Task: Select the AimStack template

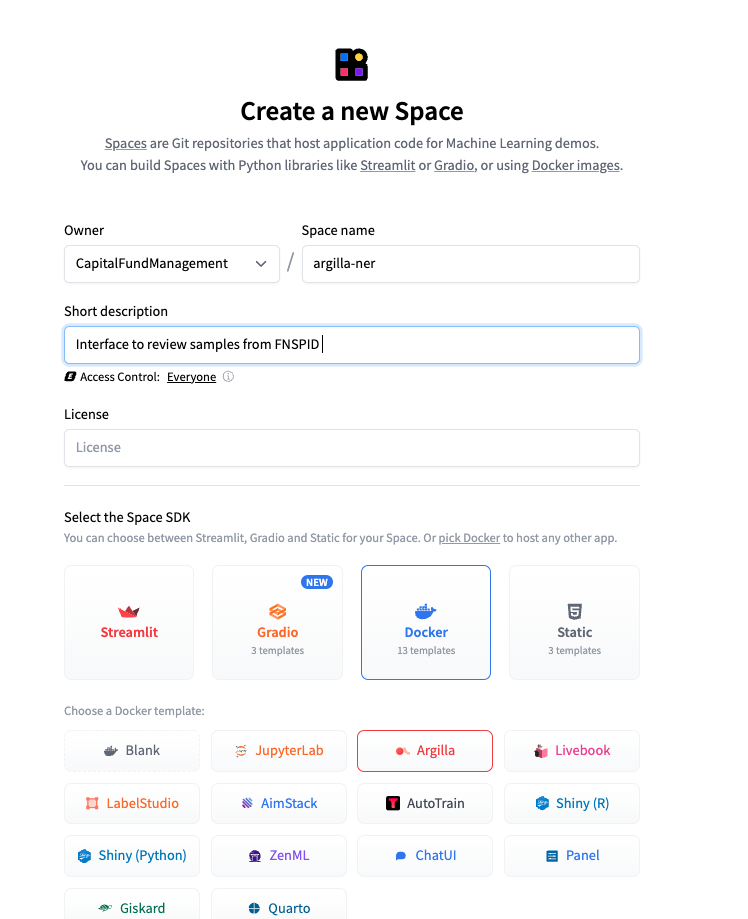Action: [278, 803]
